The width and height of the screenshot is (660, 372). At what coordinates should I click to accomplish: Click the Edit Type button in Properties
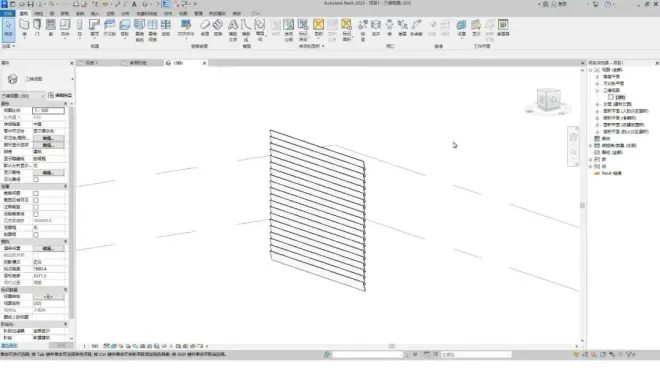60,96
